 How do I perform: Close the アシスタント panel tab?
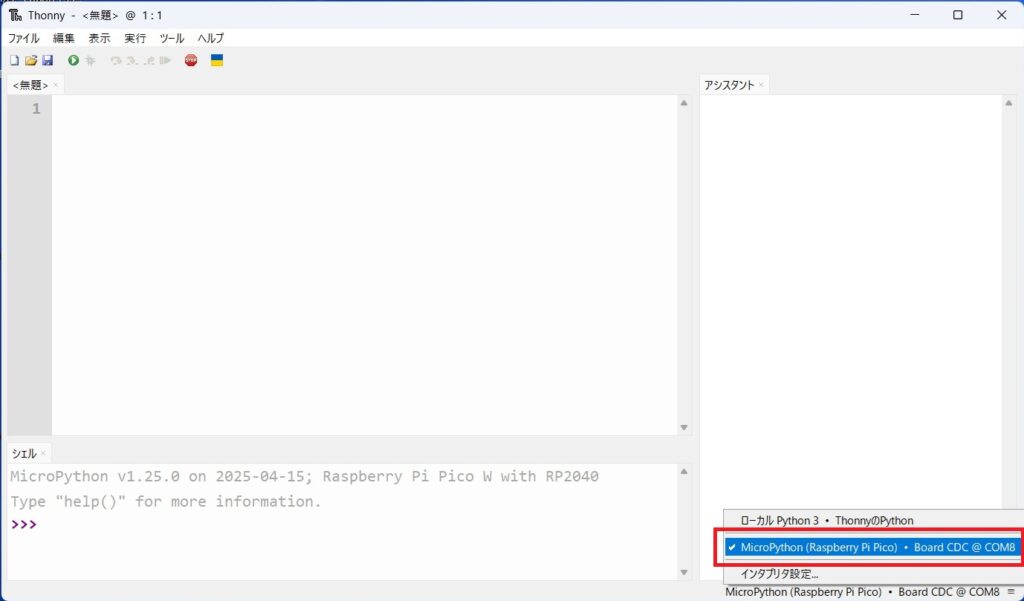(x=761, y=85)
